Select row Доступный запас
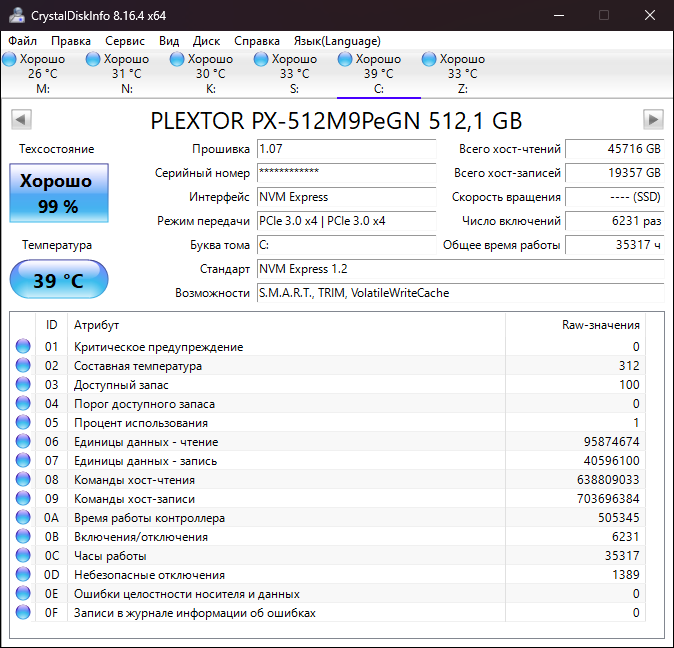 (x=328, y=384)
